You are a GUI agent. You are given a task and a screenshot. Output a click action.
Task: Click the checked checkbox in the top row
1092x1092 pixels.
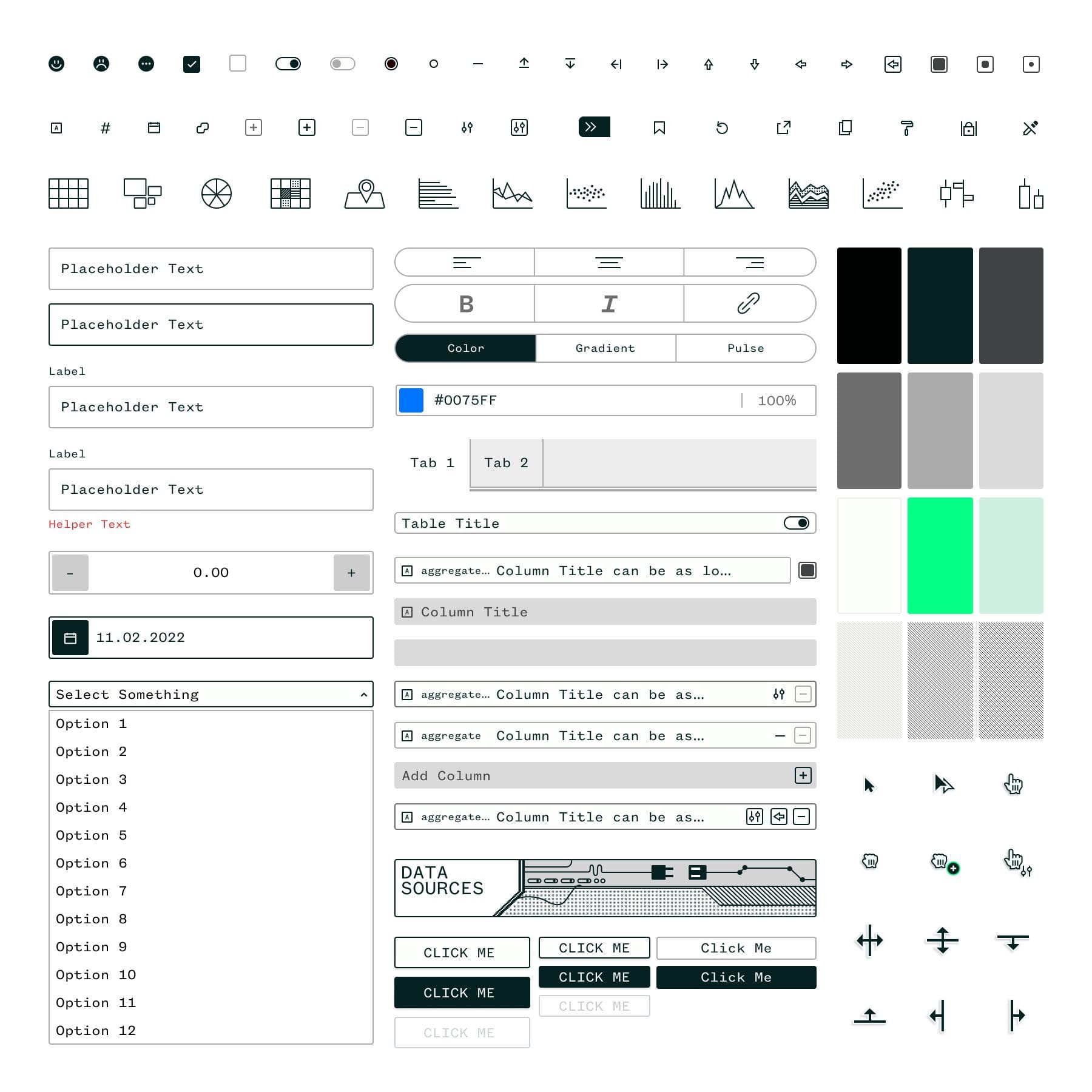coord(192,63)
